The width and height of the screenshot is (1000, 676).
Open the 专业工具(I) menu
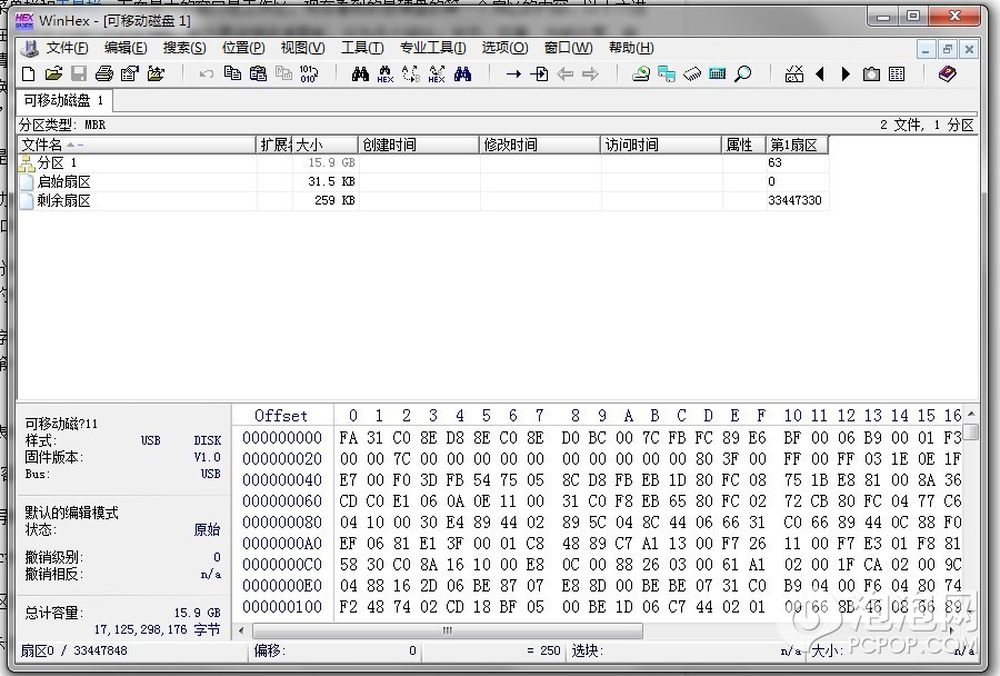click(x=432, y=48)
